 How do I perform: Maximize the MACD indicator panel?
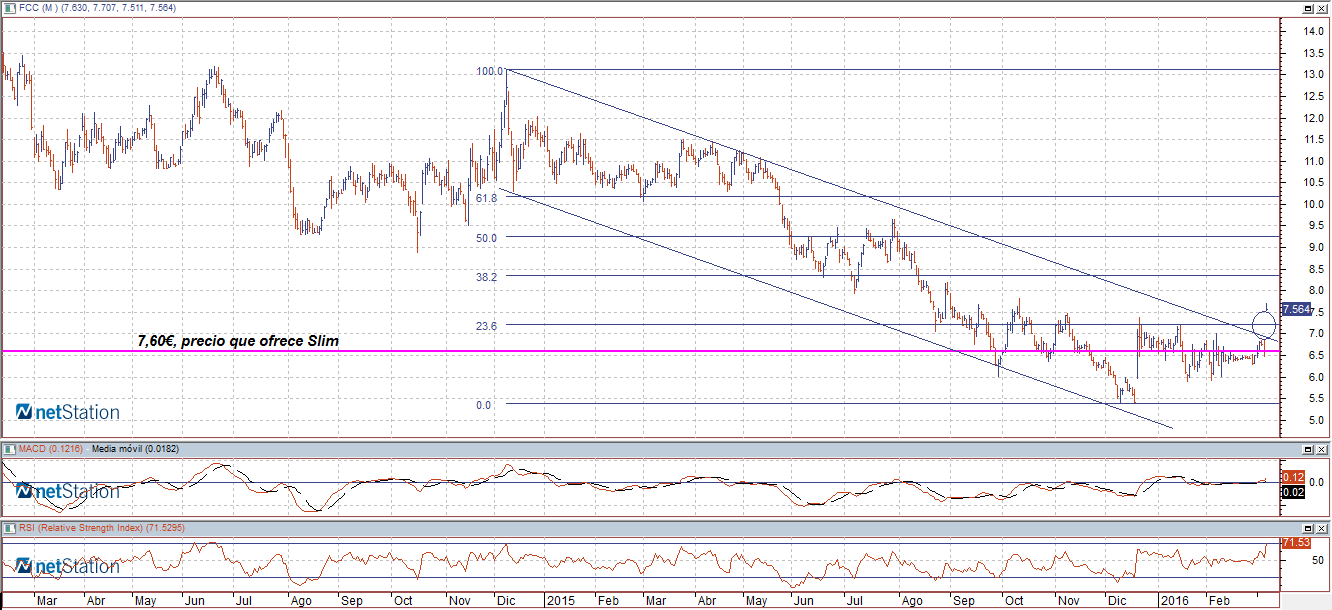coord(1308,449)
